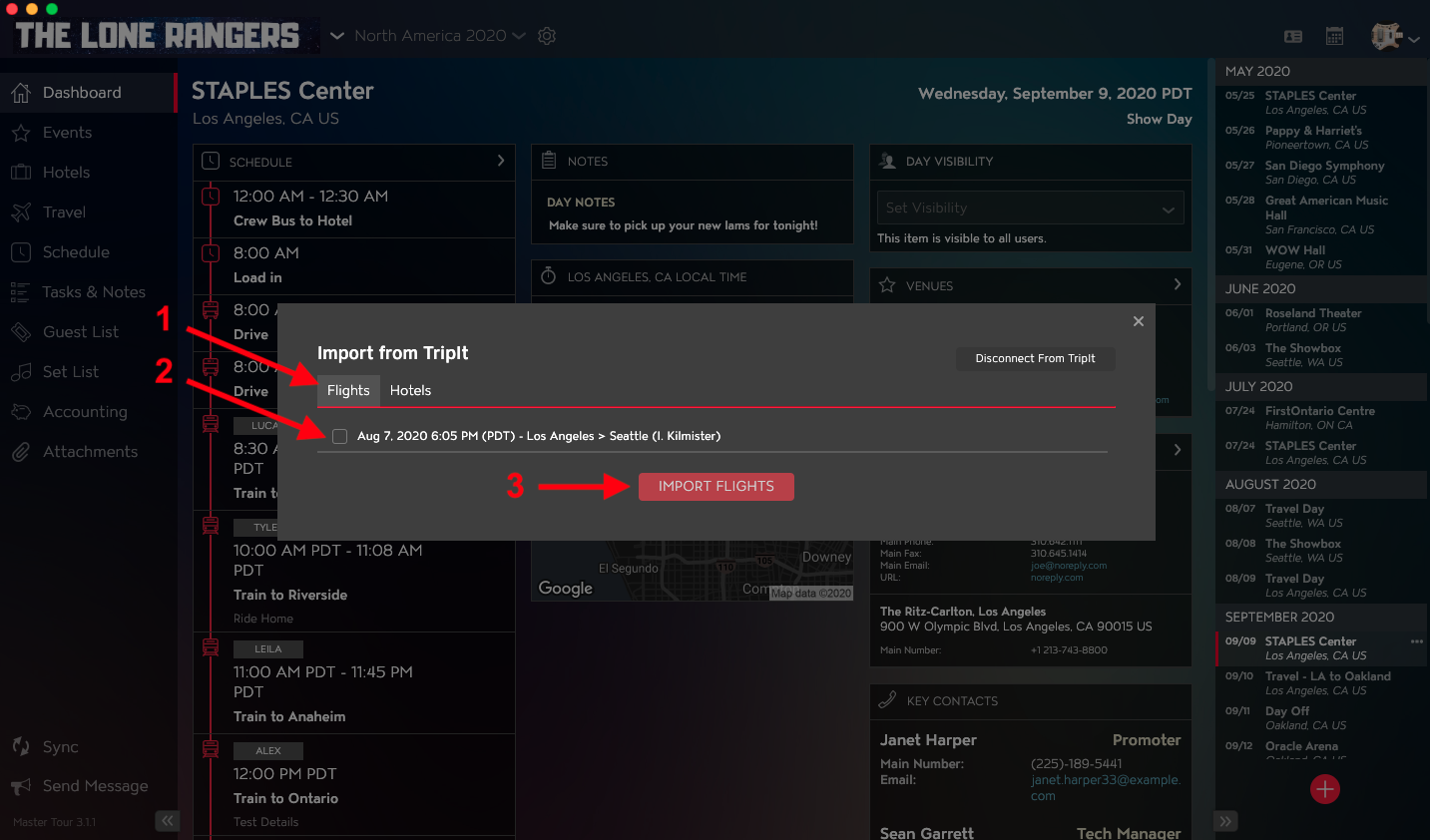
Task: Collapse the left sidebar with double chevron
Action: coord(168,821)
